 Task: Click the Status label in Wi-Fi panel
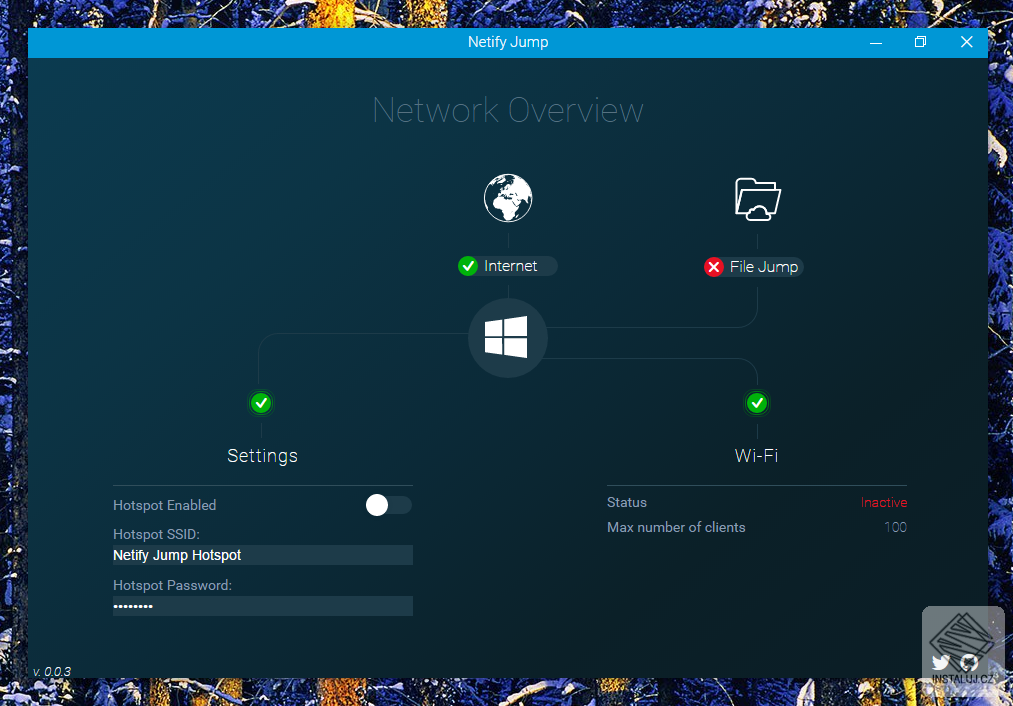(x=627, y=503)
